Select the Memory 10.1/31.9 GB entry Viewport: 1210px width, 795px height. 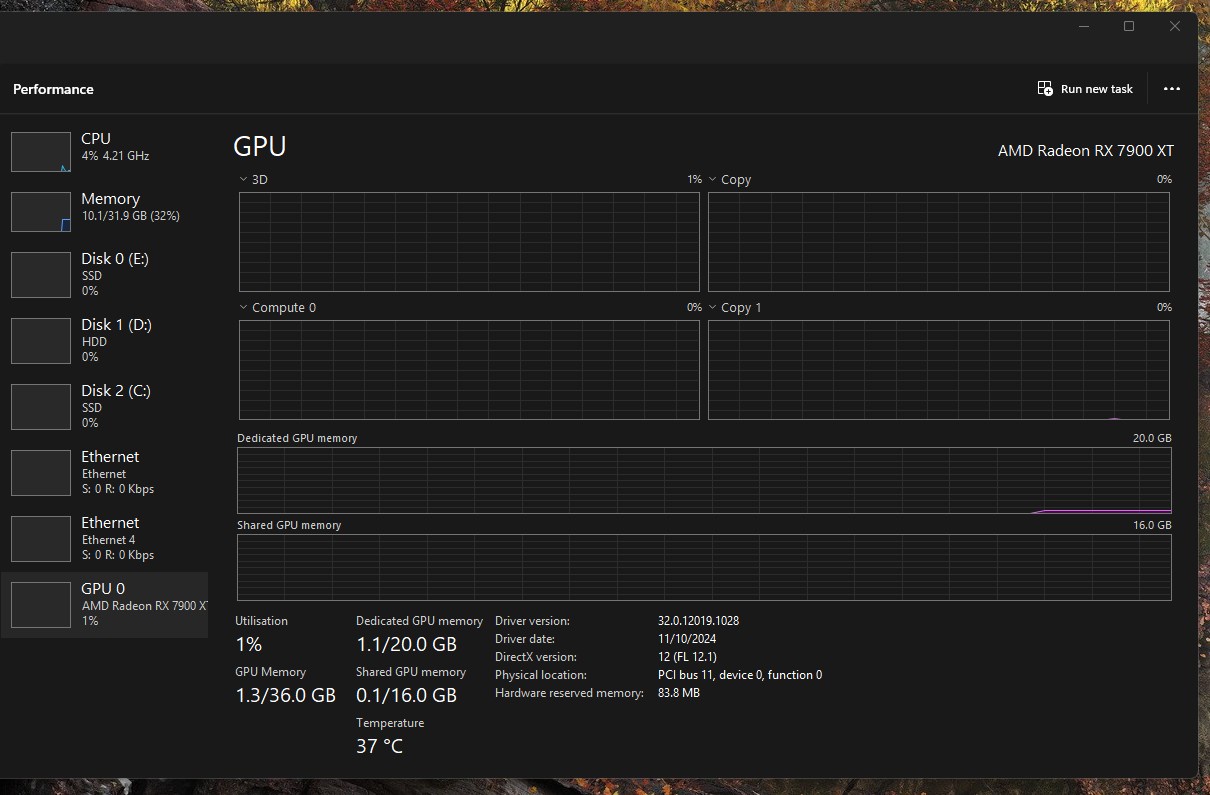pos(104,211)
